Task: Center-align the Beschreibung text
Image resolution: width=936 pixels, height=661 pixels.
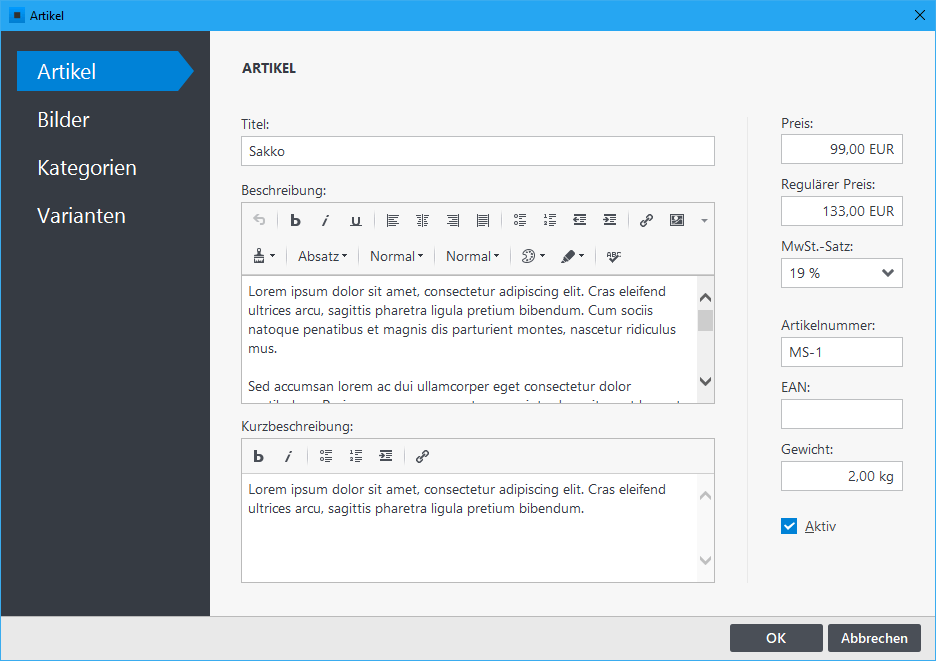Action: click(x=423, y=220)
